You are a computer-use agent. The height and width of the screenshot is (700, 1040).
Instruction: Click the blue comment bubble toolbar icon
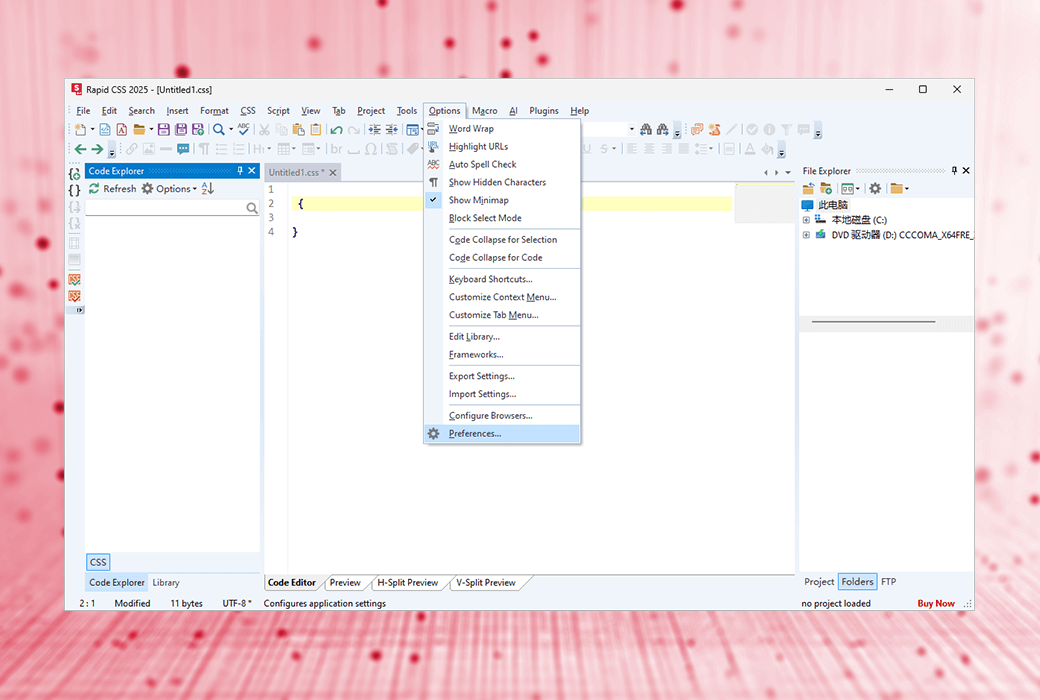(183, 149)
